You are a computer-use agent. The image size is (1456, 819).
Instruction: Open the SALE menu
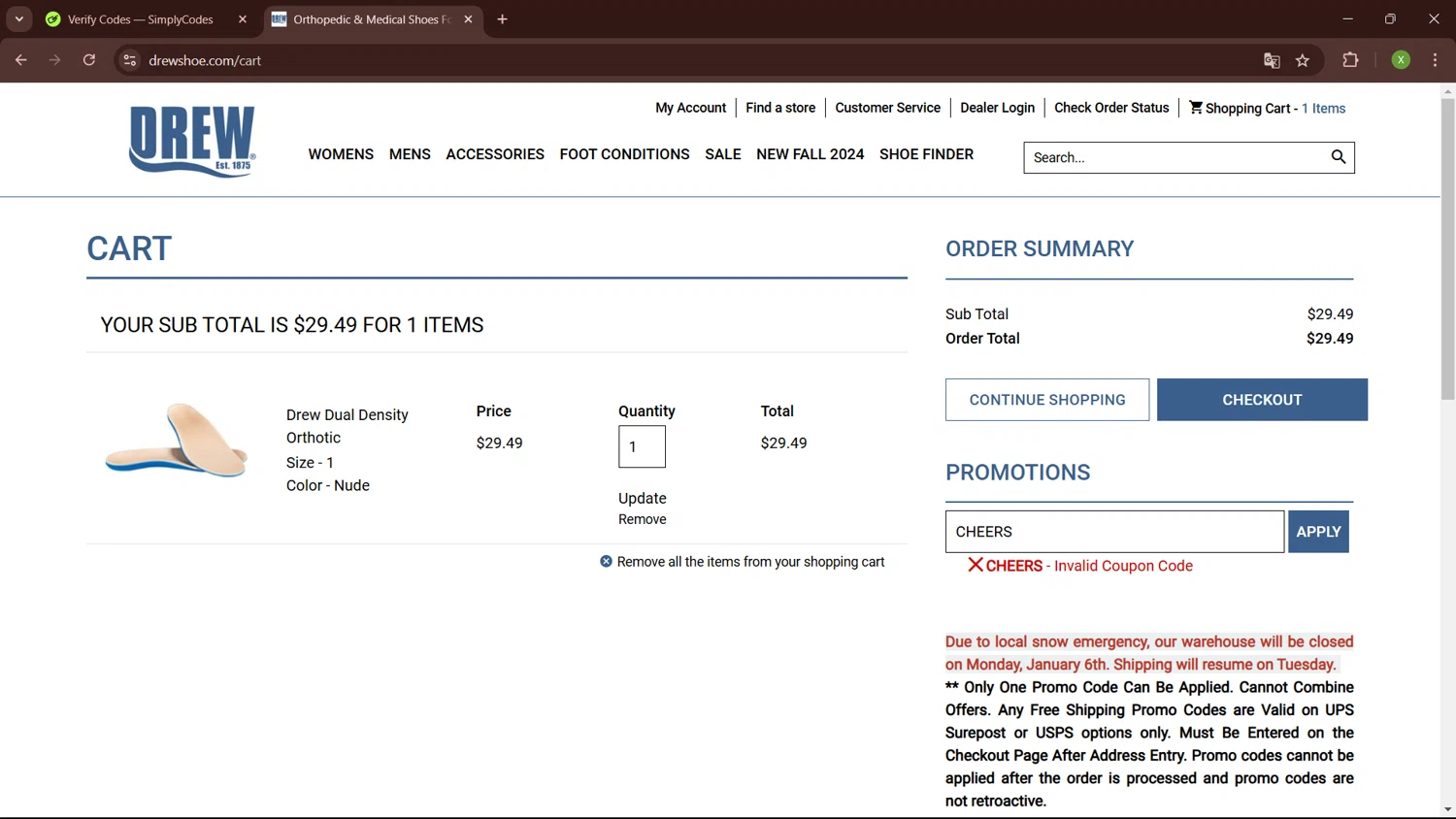[x=723, y=154]
